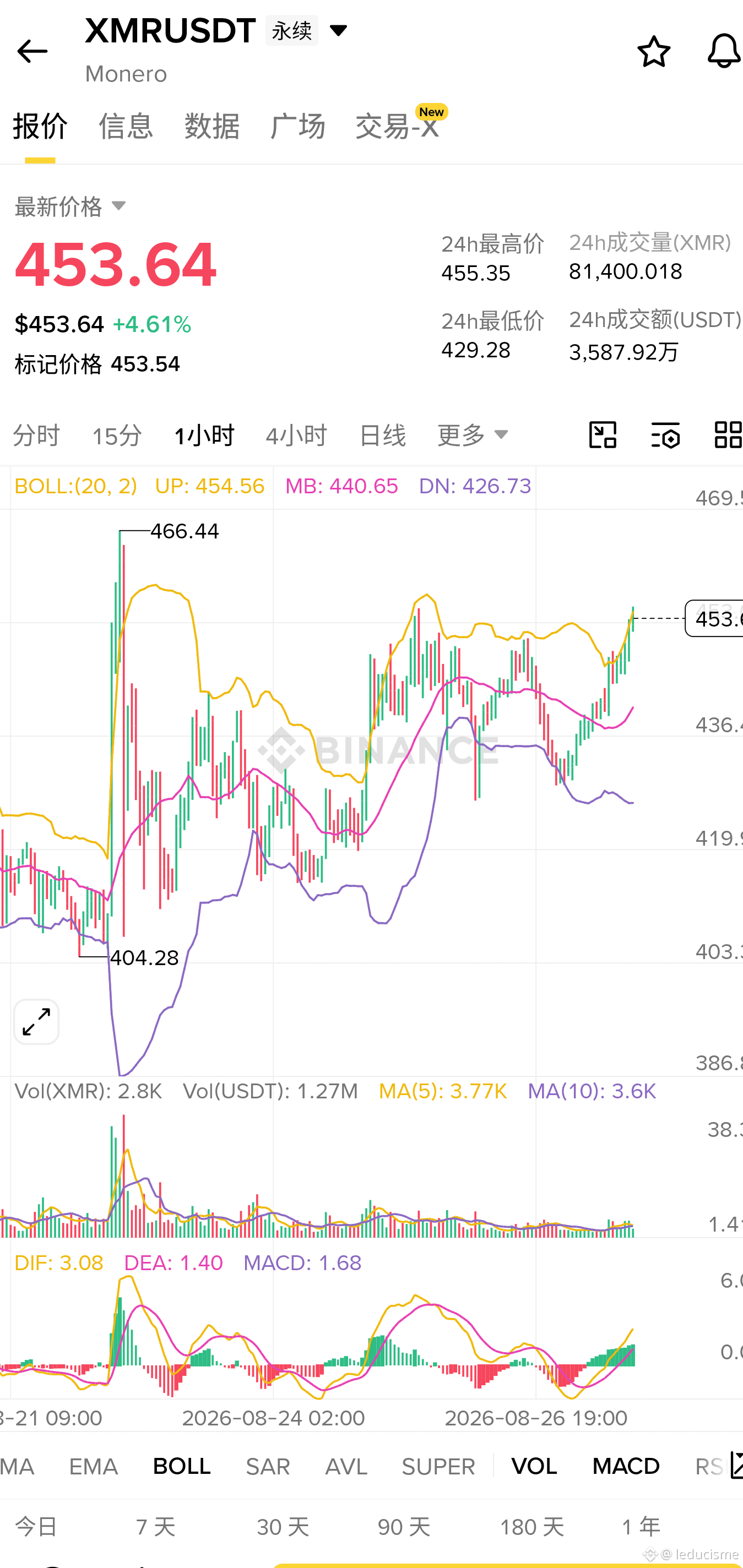
Task: Select the 15分 timeframe
Action: (117, 436)
